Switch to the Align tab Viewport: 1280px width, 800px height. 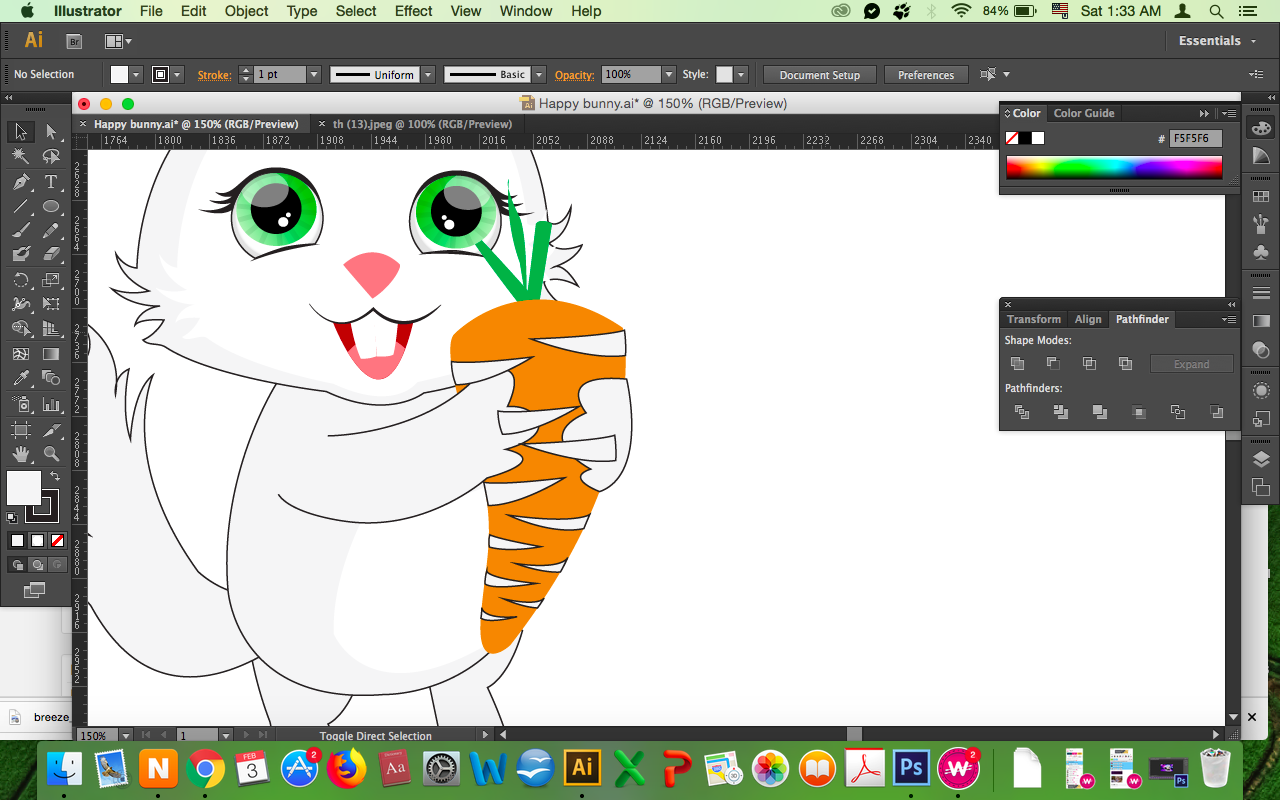tap(1088, 319)
